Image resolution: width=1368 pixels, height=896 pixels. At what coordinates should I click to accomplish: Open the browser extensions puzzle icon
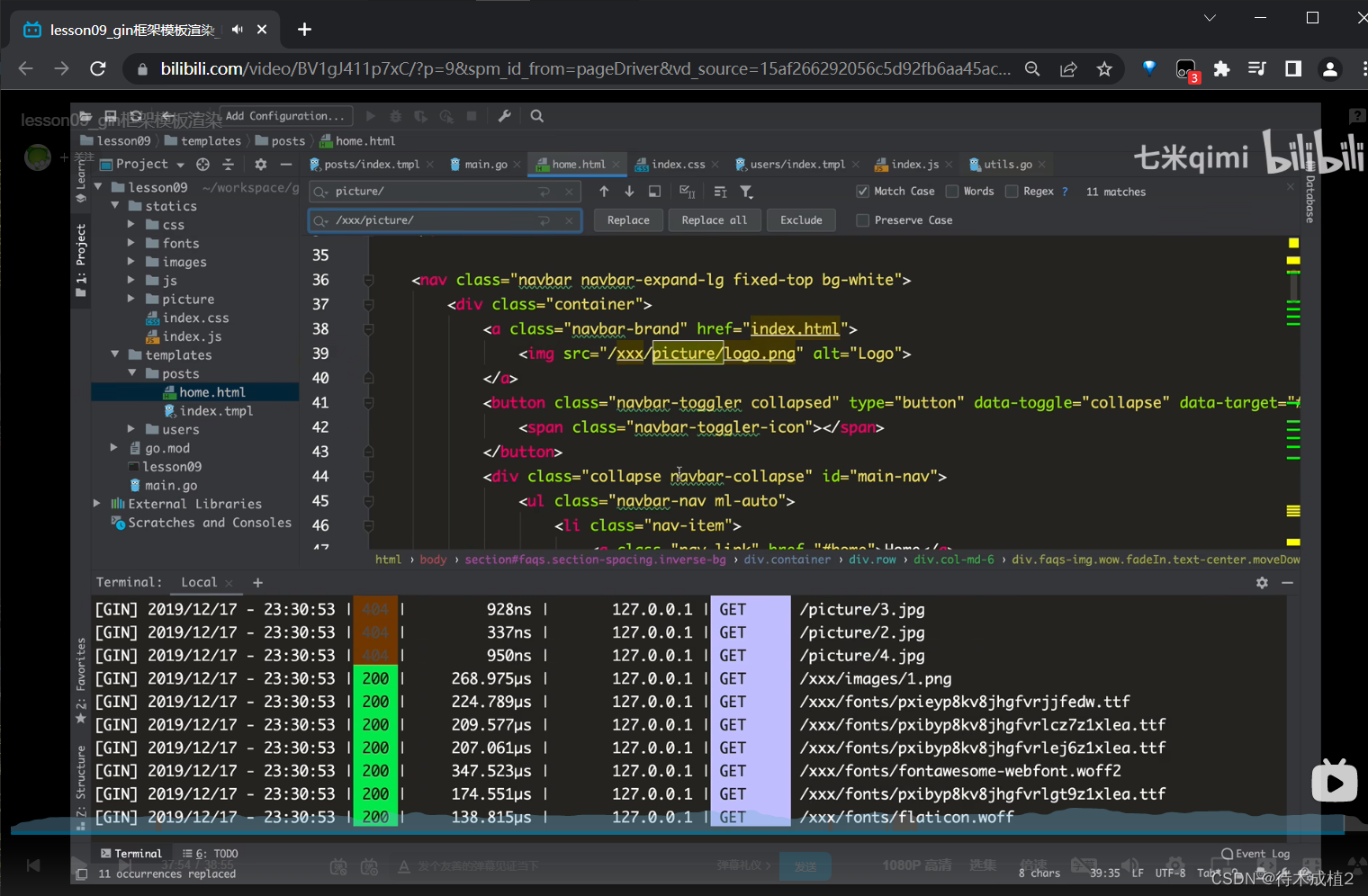click(x=1221, y=69)
